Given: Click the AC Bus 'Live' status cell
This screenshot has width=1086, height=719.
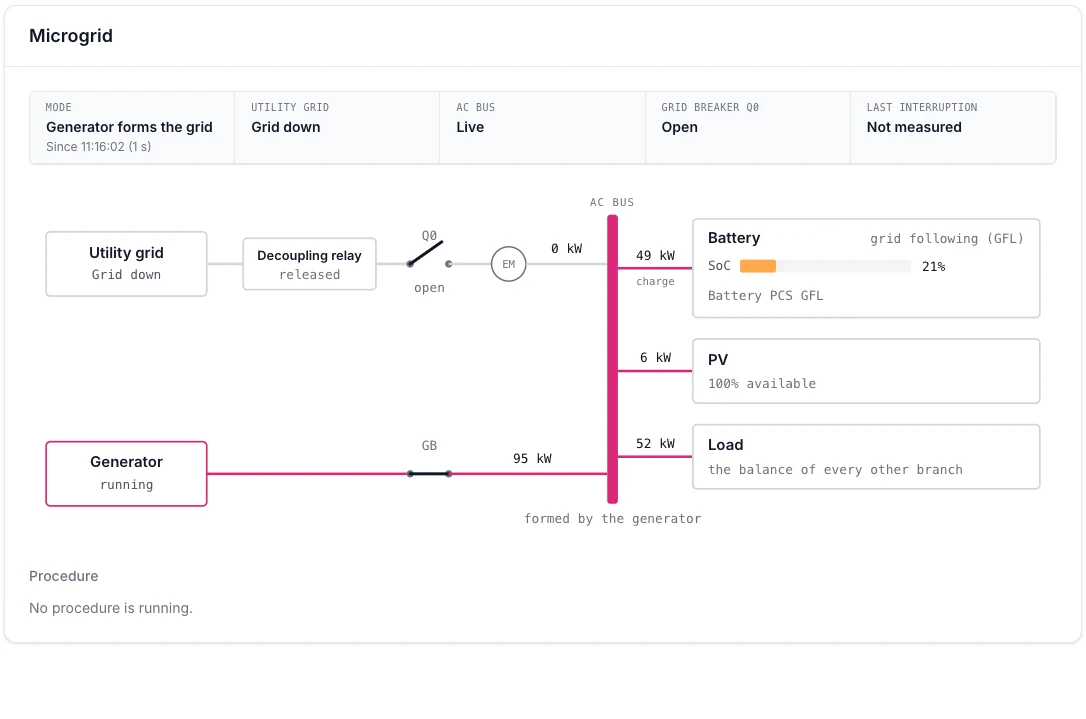Looking at the screenshot, I should point(542,127).
